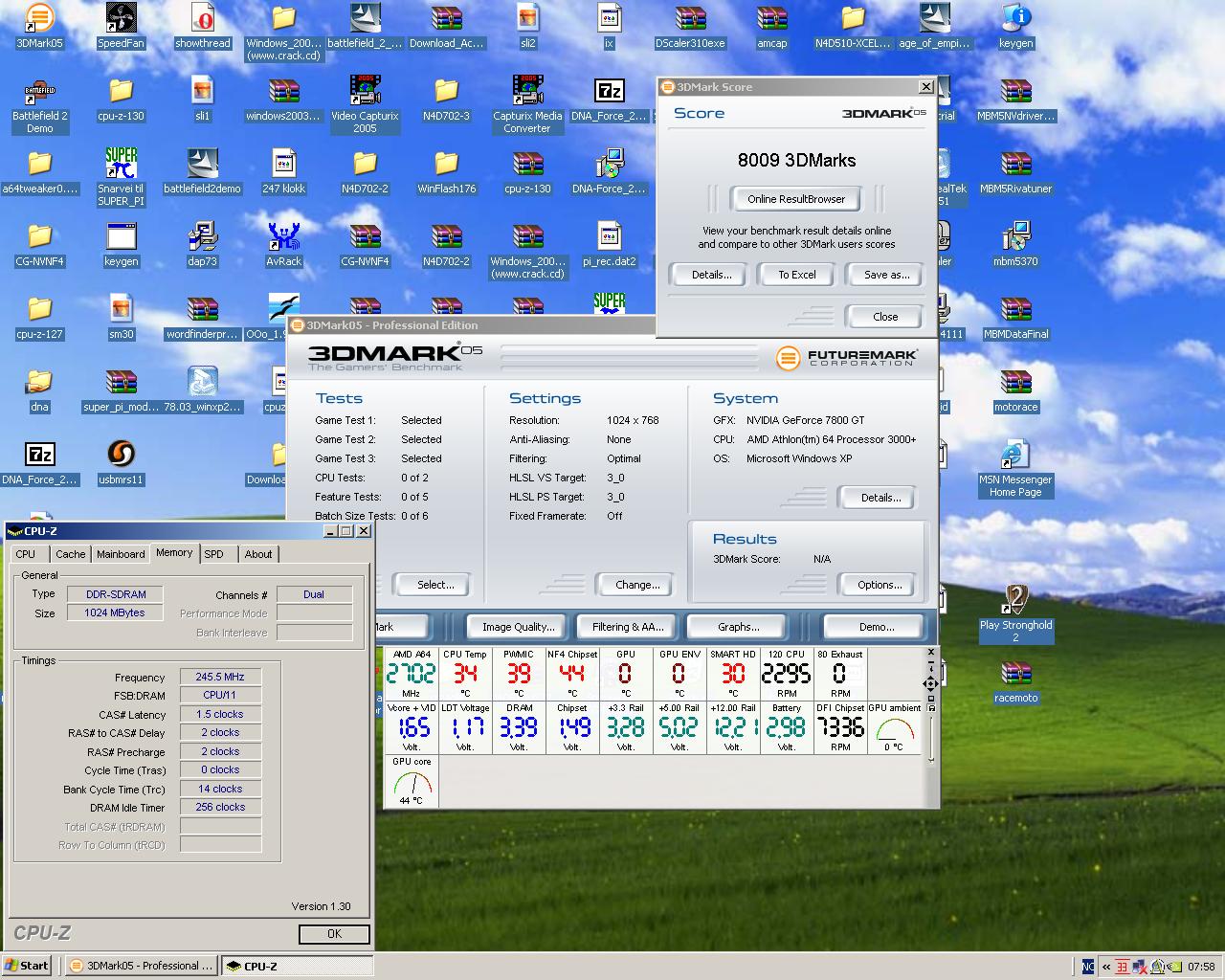Image resolution: width=1225 pixels, height=980 pixels.
Task: Open the wordfinderpr archive icon
Action: coord(202,317)
